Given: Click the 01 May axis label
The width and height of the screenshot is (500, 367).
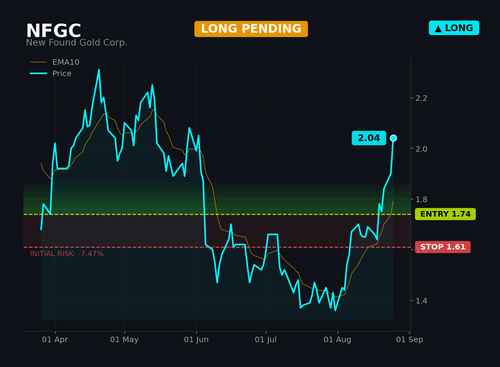Looking at the screenshot, I should click(x=124, y=340).
